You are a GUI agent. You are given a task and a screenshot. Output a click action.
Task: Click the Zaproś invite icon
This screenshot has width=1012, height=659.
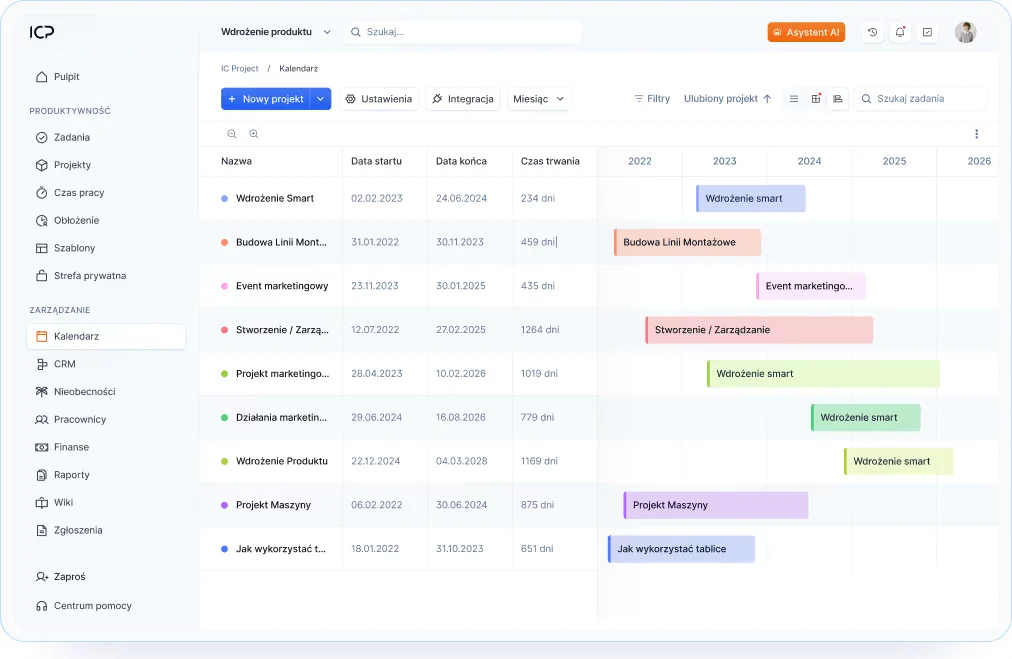coord(42,577)
